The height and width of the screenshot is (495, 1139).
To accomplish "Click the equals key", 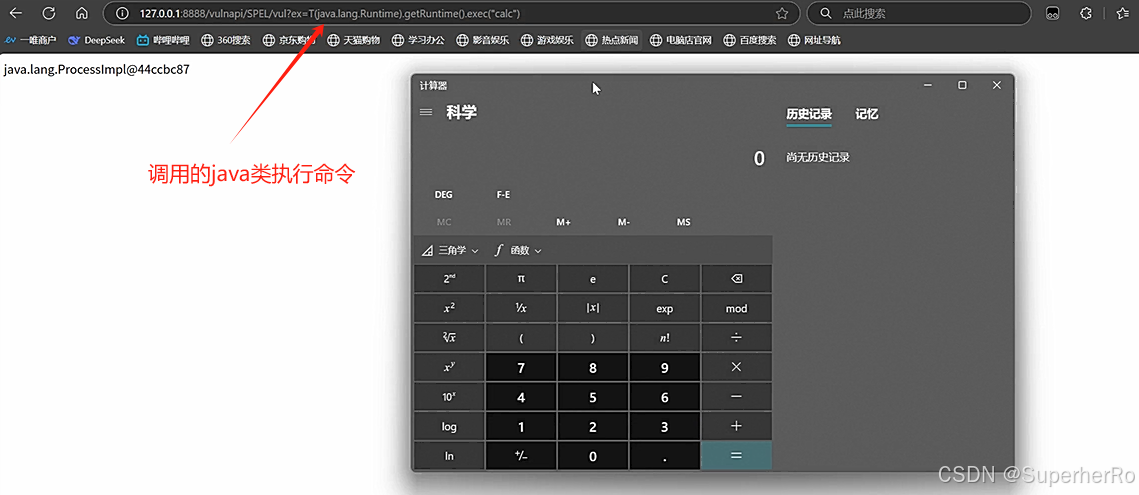I will point(737,456).
